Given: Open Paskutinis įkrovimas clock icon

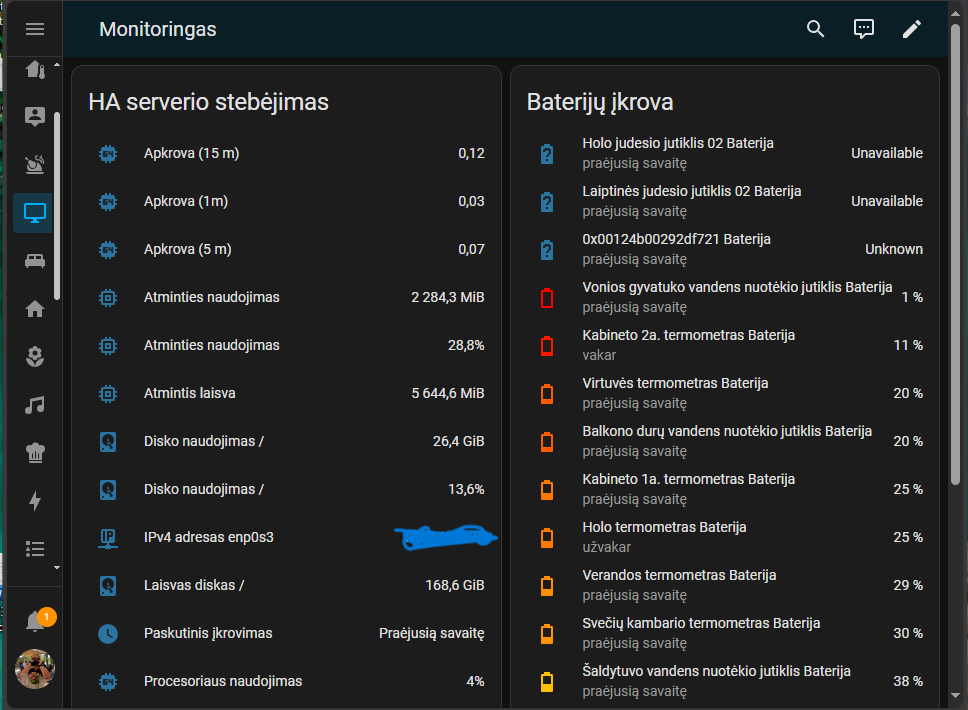Looking at the screenshot, I should 108,633.
